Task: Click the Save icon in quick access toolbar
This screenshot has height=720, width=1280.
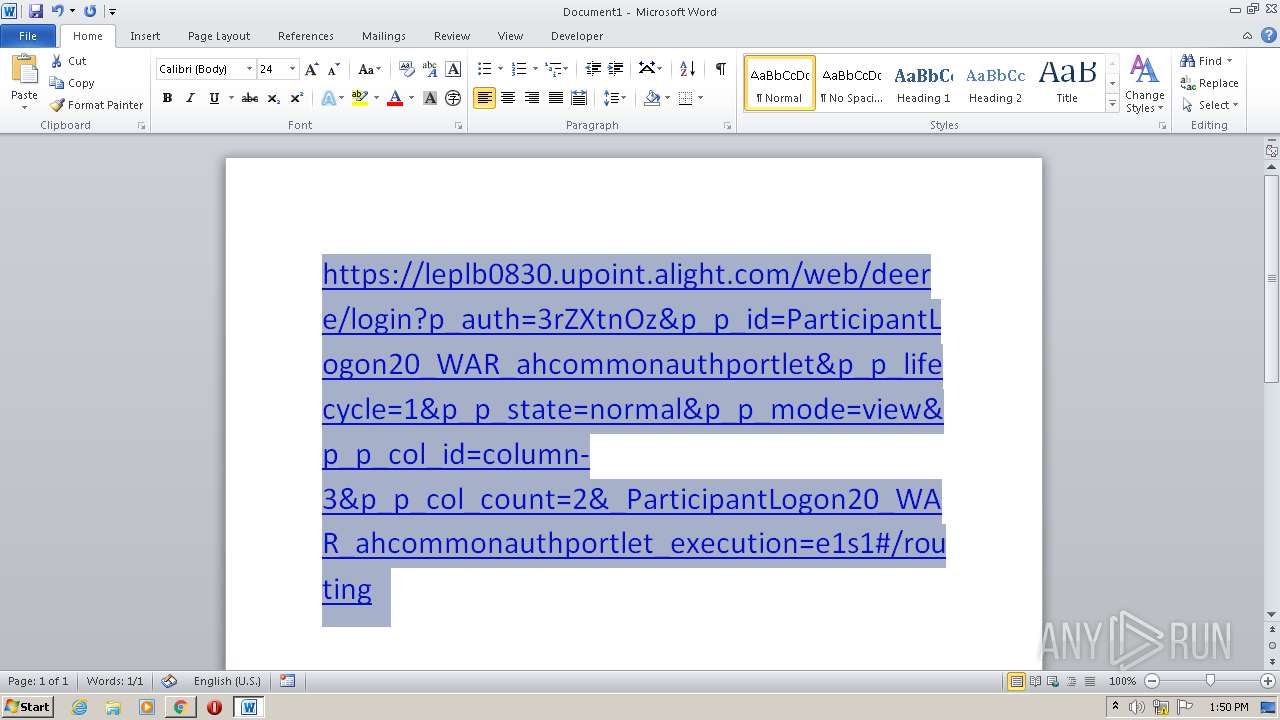Action: click(36, 11)
